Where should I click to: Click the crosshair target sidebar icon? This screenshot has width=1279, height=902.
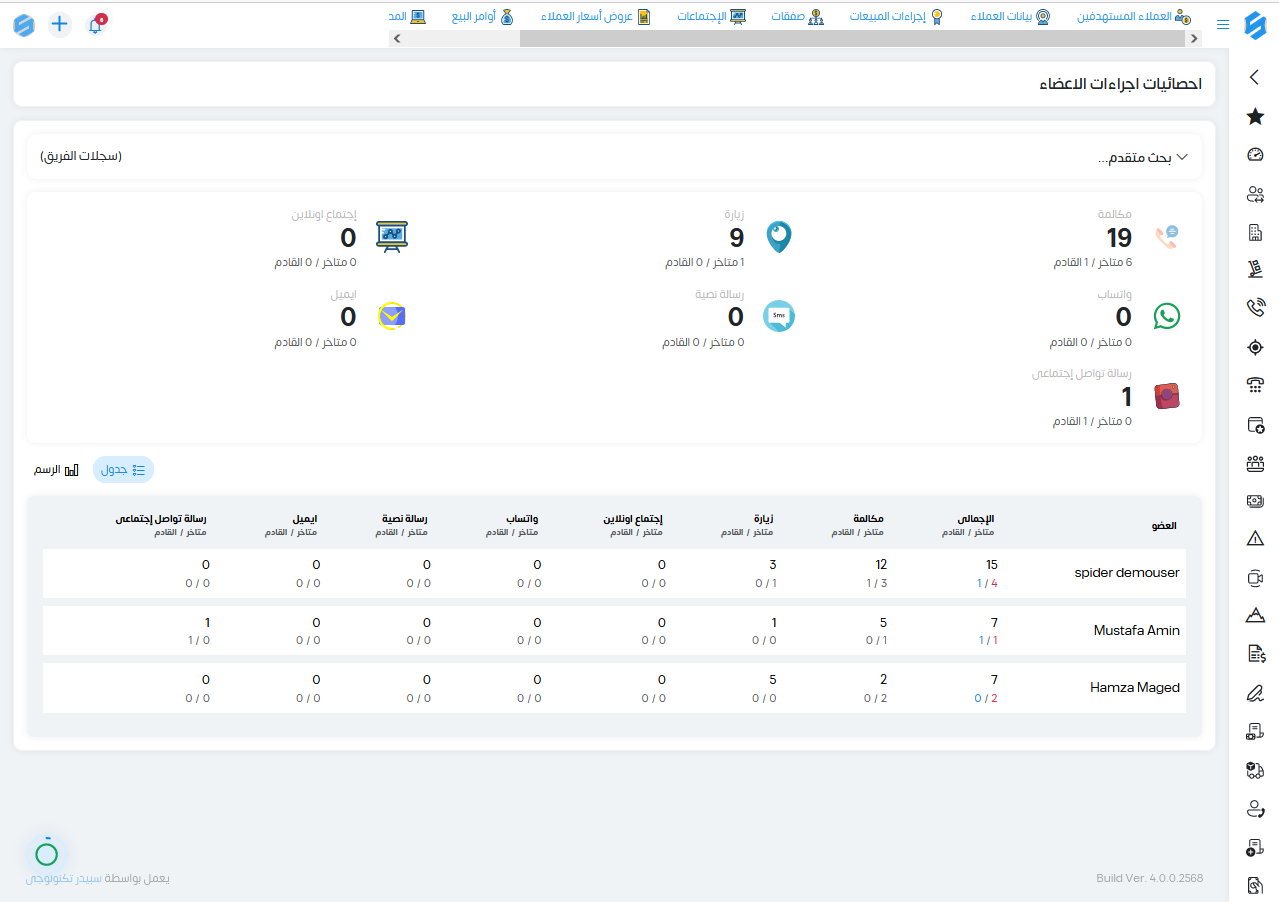tap(1255, 347)
